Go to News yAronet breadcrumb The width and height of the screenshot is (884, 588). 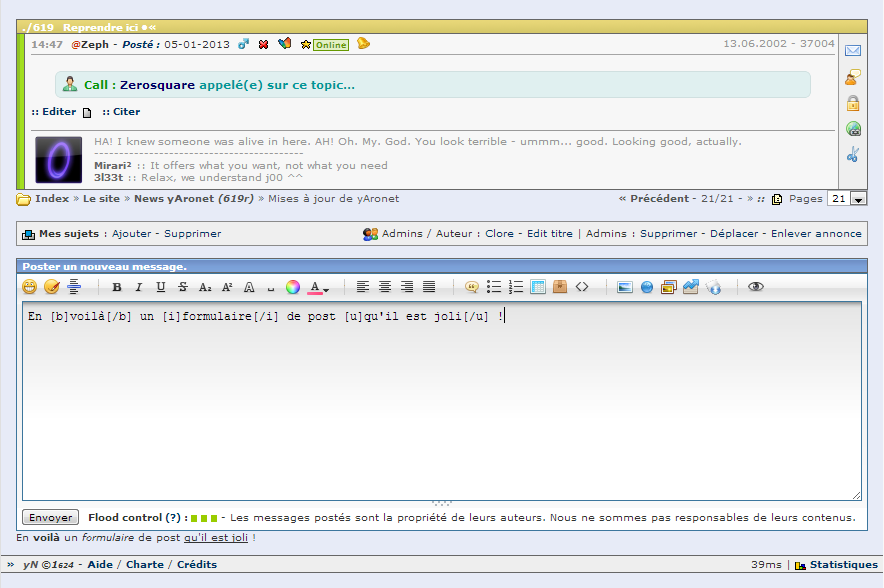[x=193, y=198]
